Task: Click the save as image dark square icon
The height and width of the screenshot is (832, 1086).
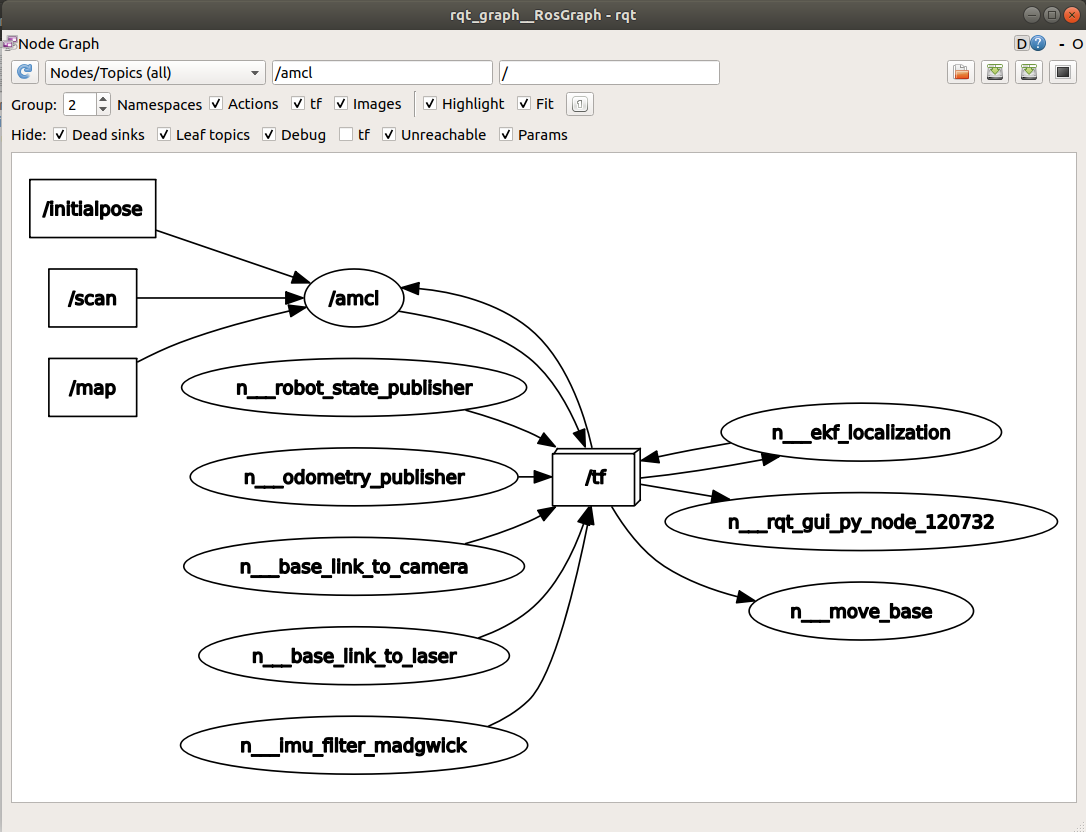Action: (1062, 73)
